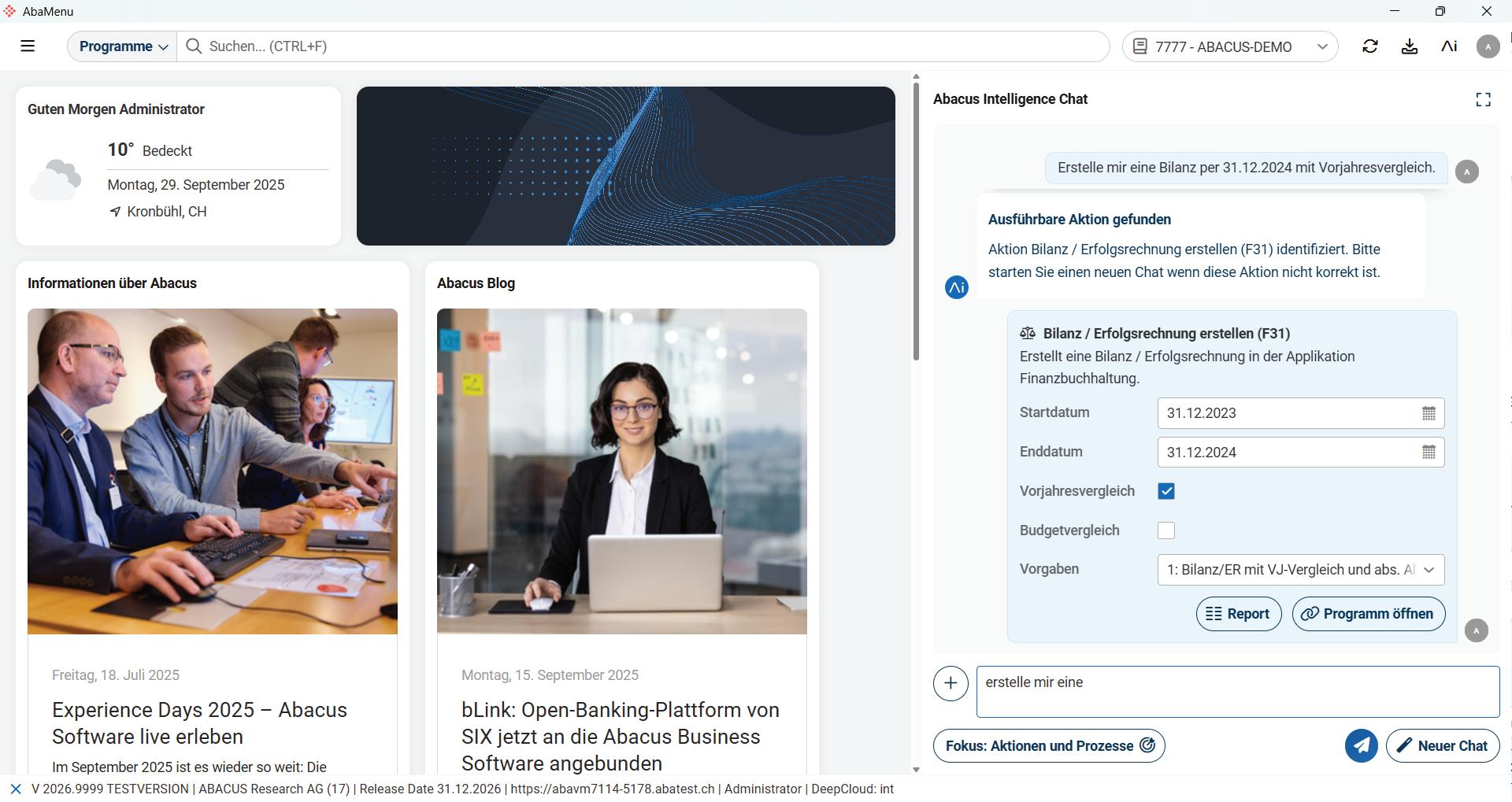This screenshot has height=802, width=1512.
Task: Click the scrollbar up arrow
Action: (916, 77)
